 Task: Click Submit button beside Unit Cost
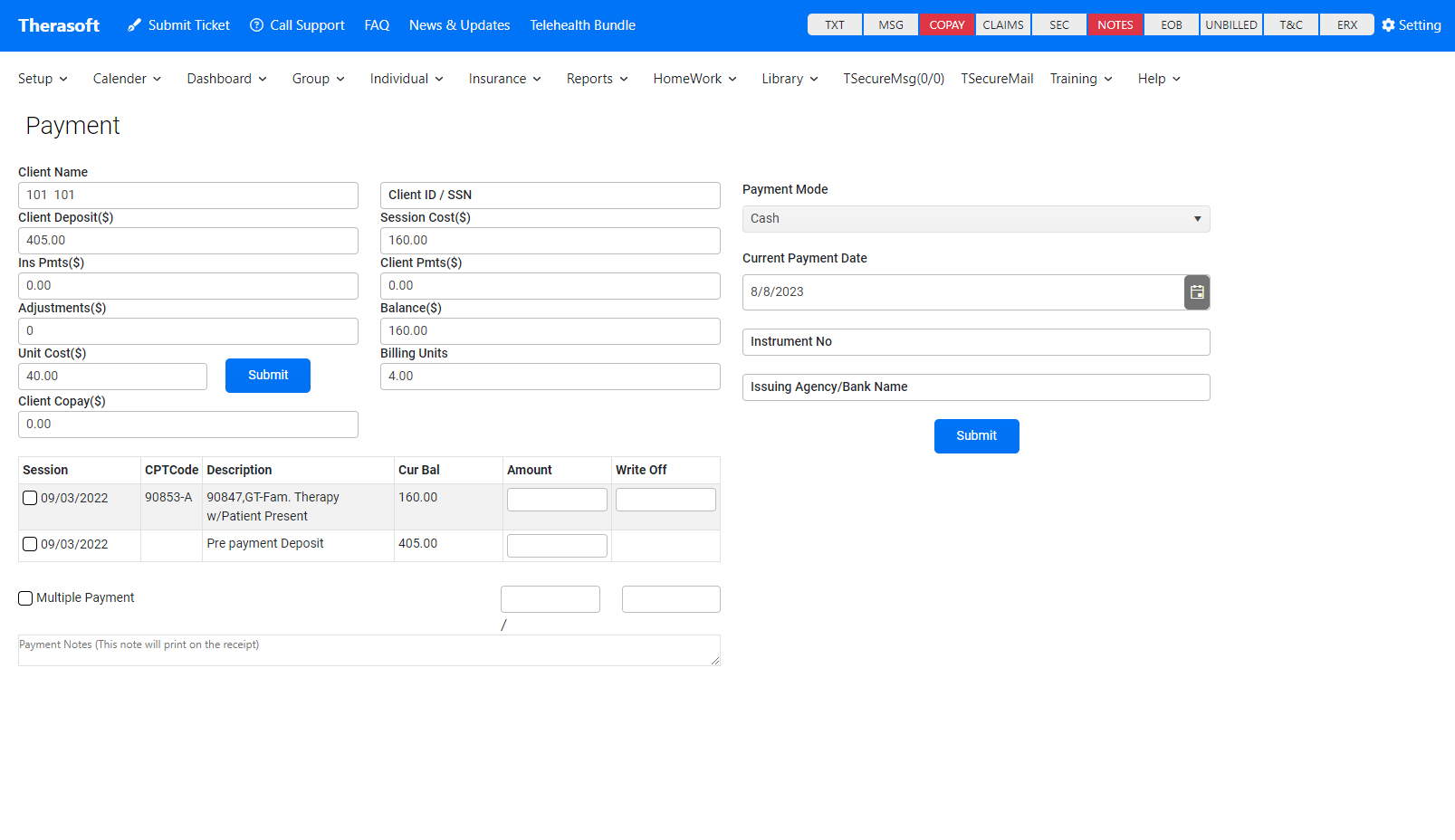[268, 376]
